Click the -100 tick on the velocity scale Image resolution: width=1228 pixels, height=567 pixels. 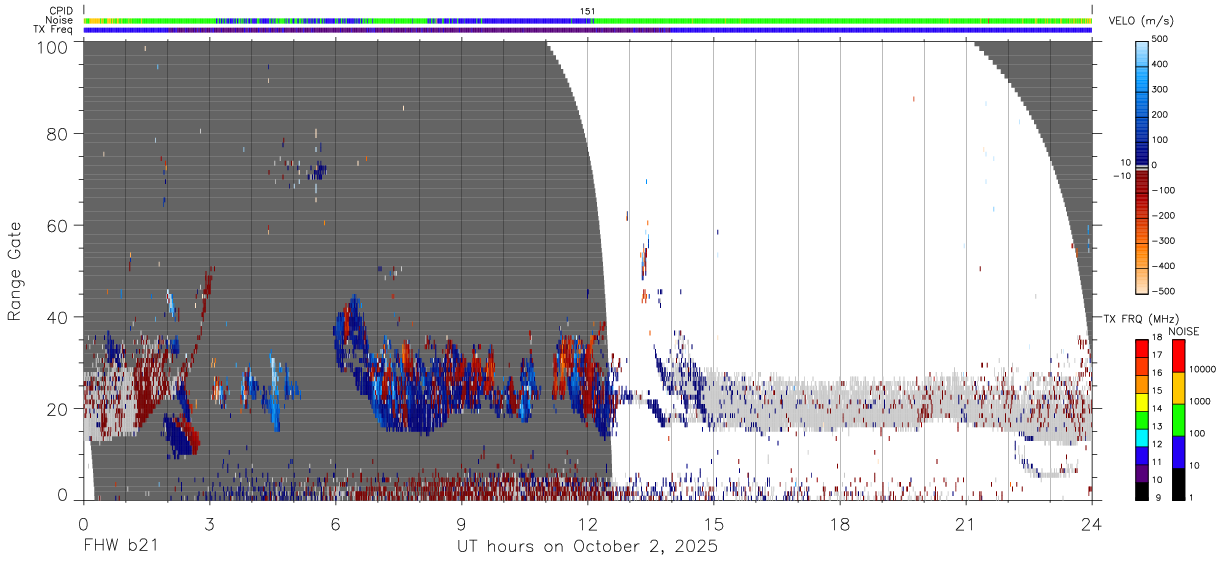pyautogui.click(x=1164, y=190)
